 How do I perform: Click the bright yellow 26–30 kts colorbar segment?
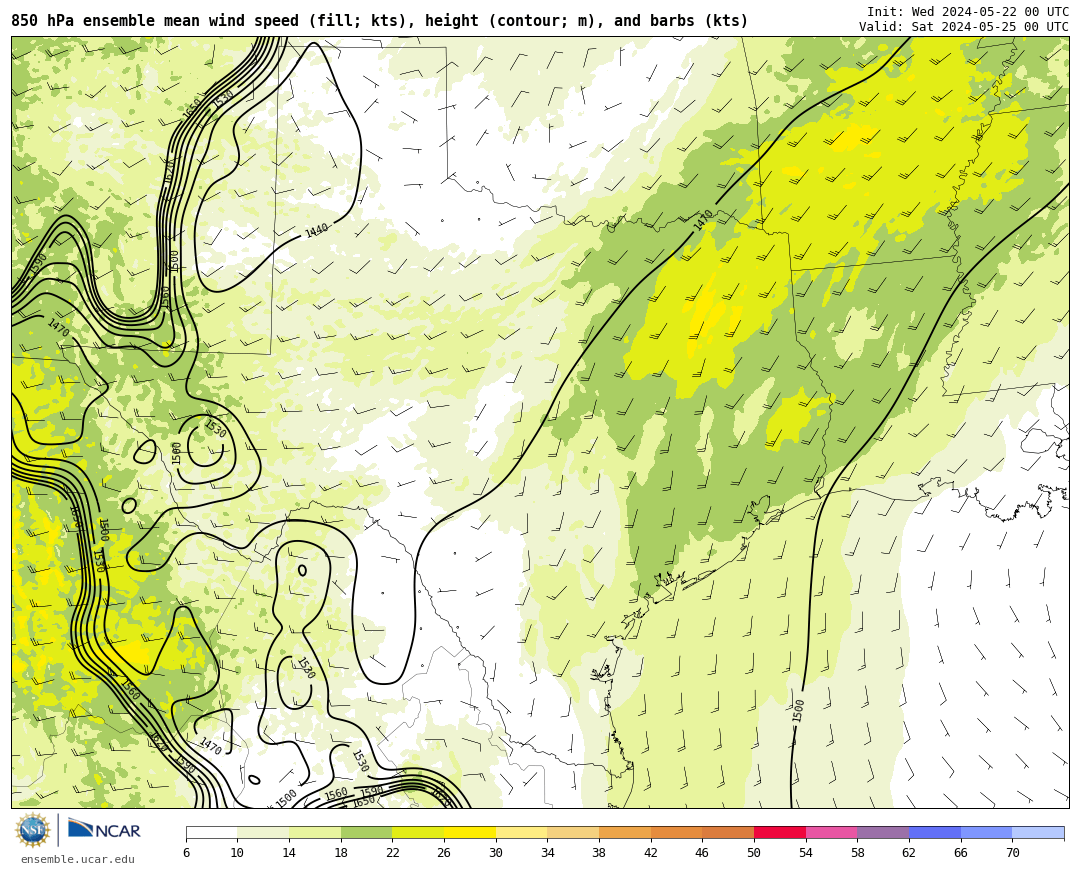[470, 833]
